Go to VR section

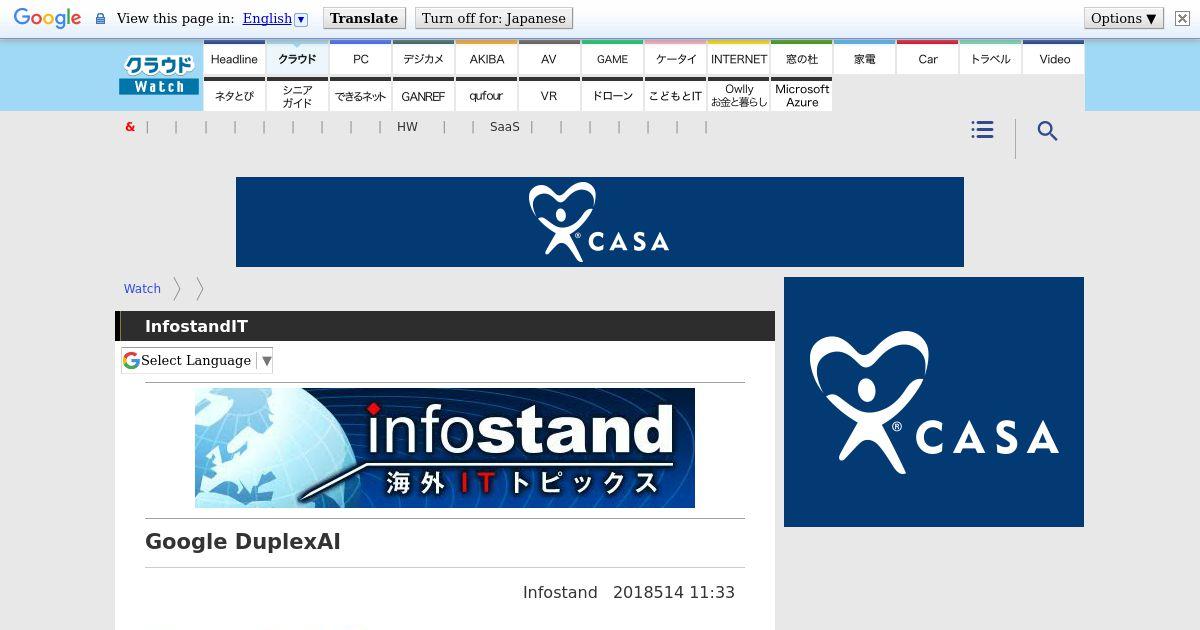[549, 96]
